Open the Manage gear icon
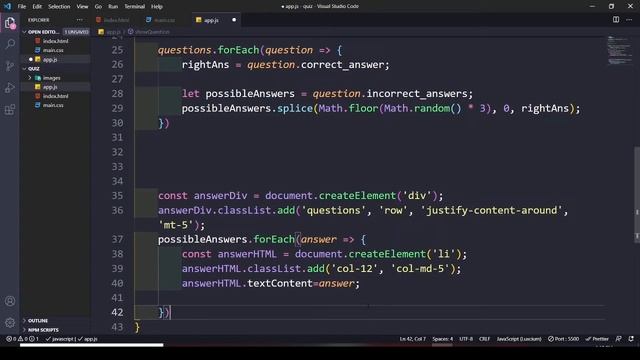 coord(10,322)
